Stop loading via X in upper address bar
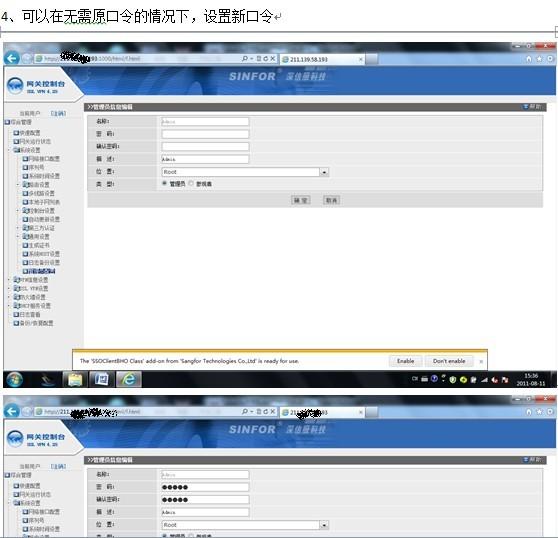Screen dimensions: 558x538 [x=273, y=58]
